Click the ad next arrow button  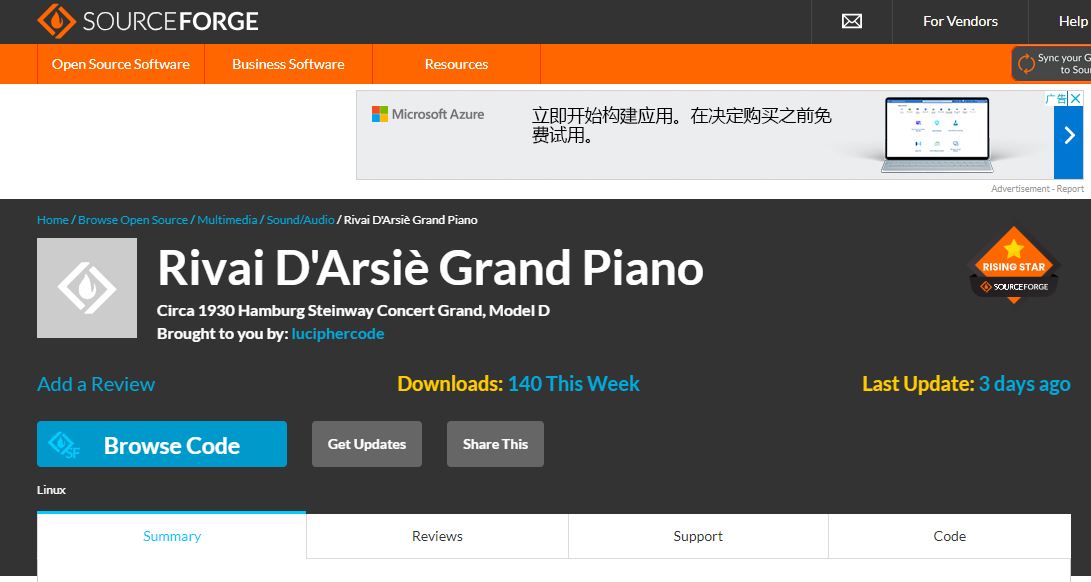pos(1069,135)
